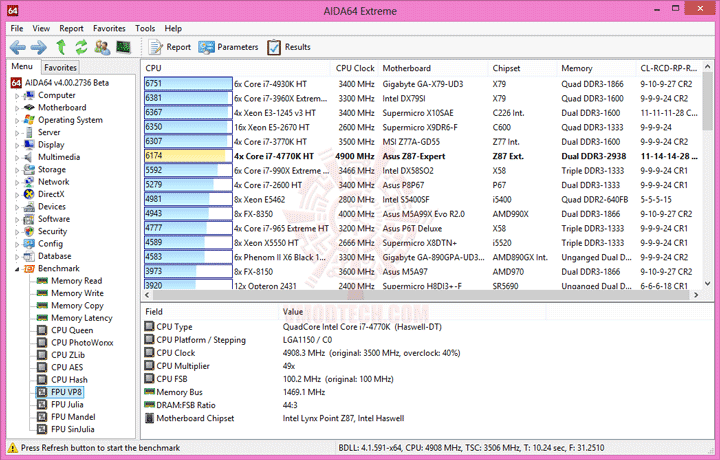Click the Forward arrow toolbar icon
The image size is (720, 460).
tap(39, 47)
